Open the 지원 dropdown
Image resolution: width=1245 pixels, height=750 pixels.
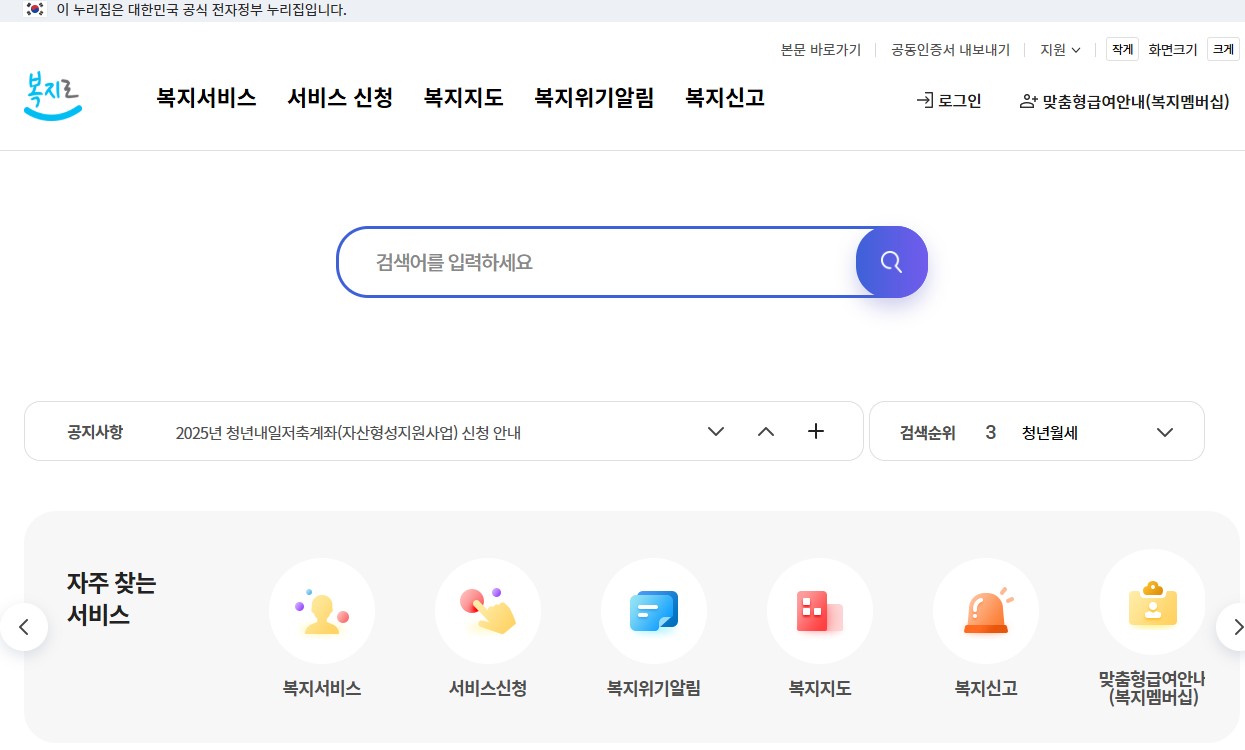click(1060, 49)
